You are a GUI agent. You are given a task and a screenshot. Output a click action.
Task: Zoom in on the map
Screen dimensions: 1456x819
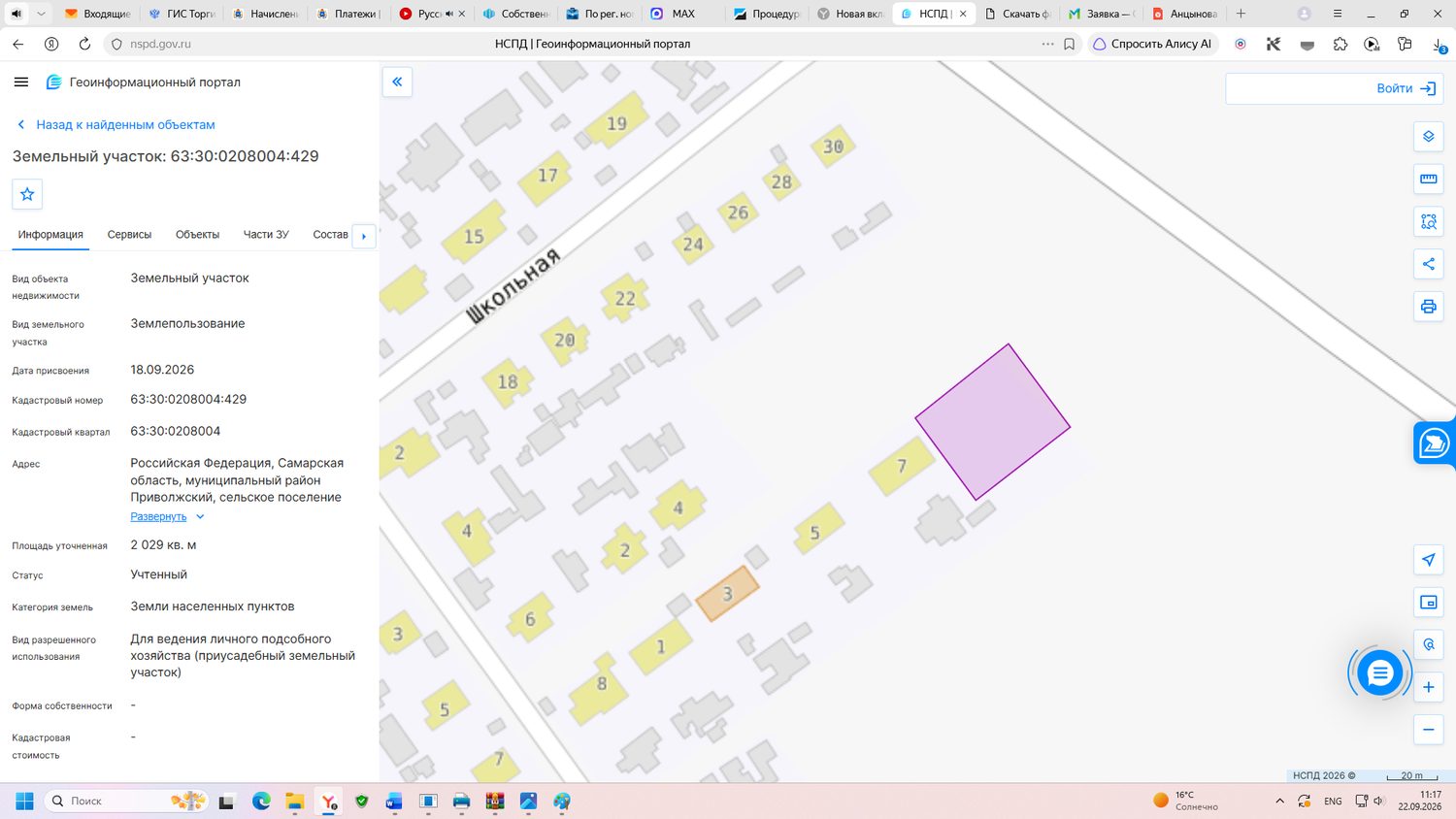coord(1429,687)
